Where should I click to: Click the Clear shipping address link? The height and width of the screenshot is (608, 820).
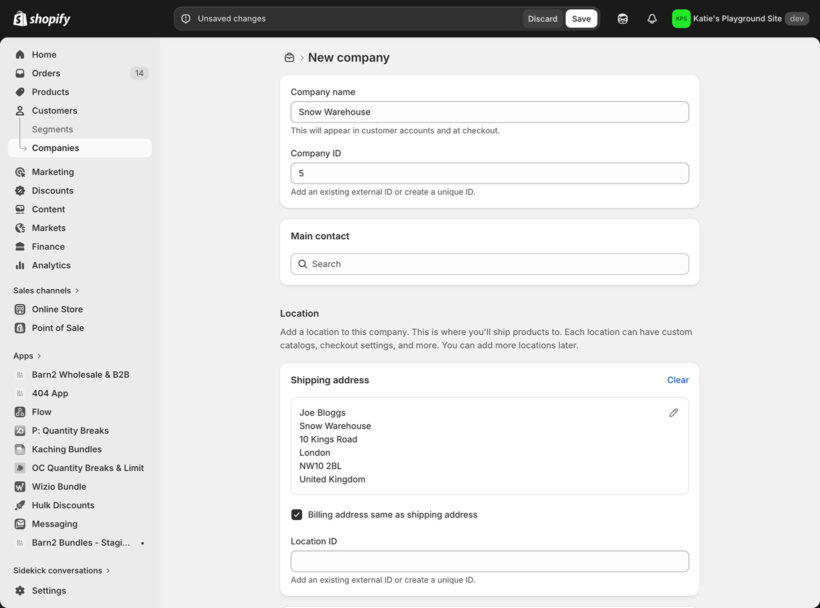pos(678,380)
